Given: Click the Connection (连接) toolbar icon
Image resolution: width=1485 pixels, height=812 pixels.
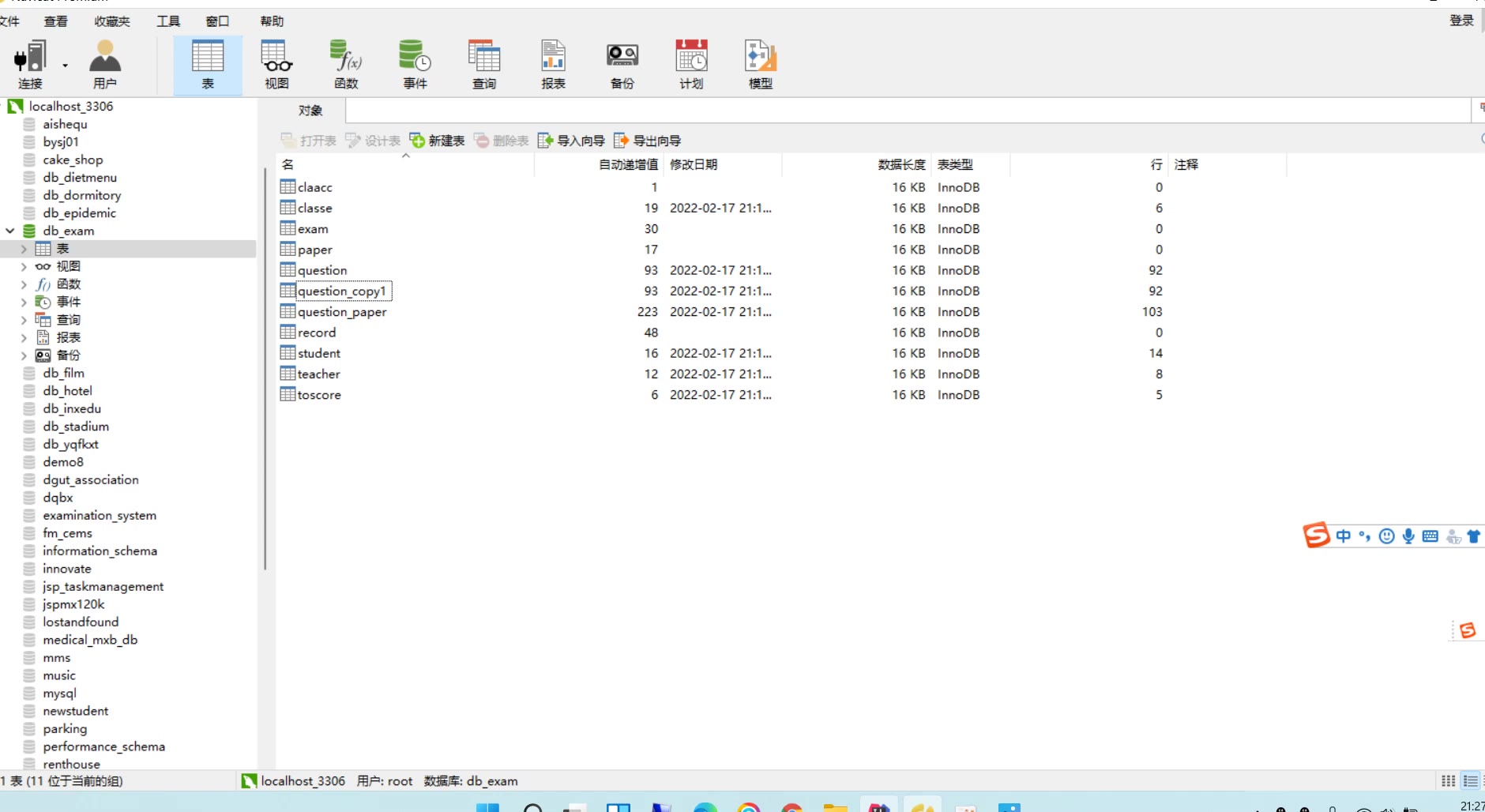Looking at the screenshot, I should (30, 64).
